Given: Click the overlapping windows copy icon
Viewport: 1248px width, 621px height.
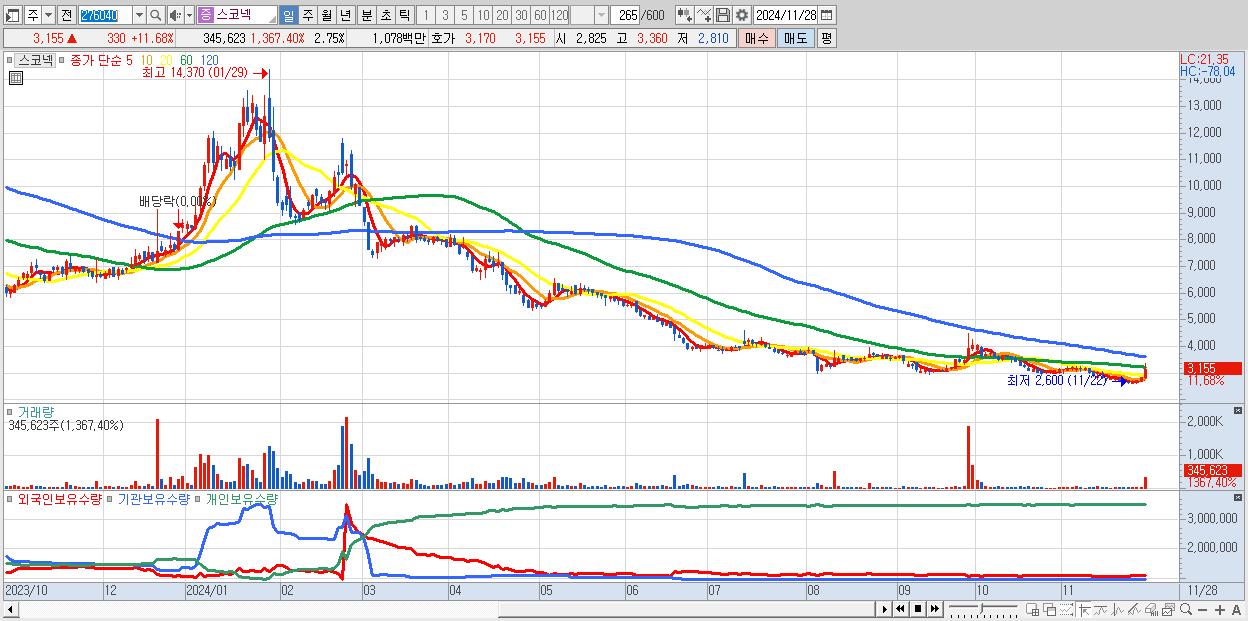Looking at the screenshot, I should pyautogui.click(x=1050, y=610).
